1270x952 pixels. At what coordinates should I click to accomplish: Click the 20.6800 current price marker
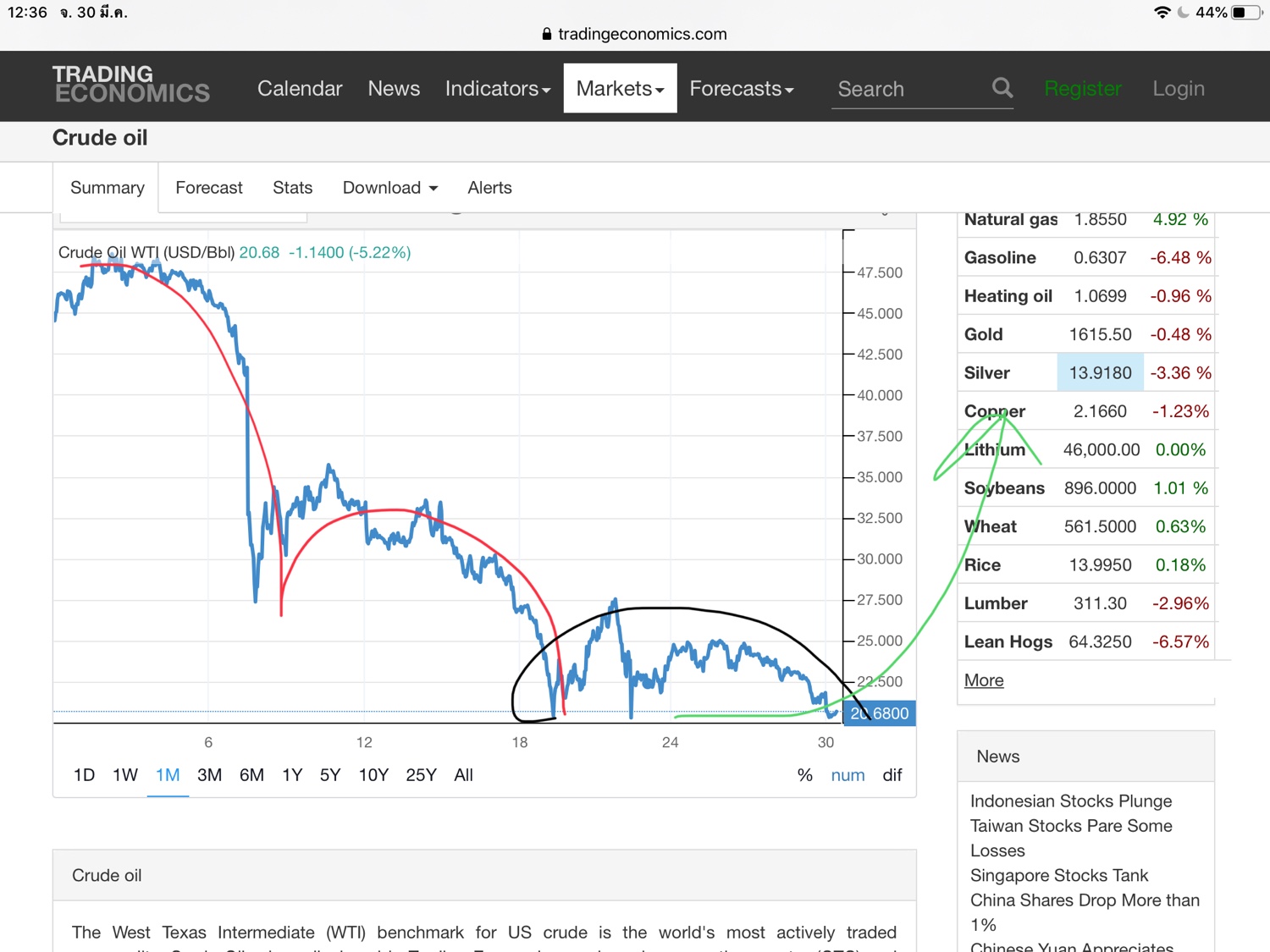click(880, 713)
